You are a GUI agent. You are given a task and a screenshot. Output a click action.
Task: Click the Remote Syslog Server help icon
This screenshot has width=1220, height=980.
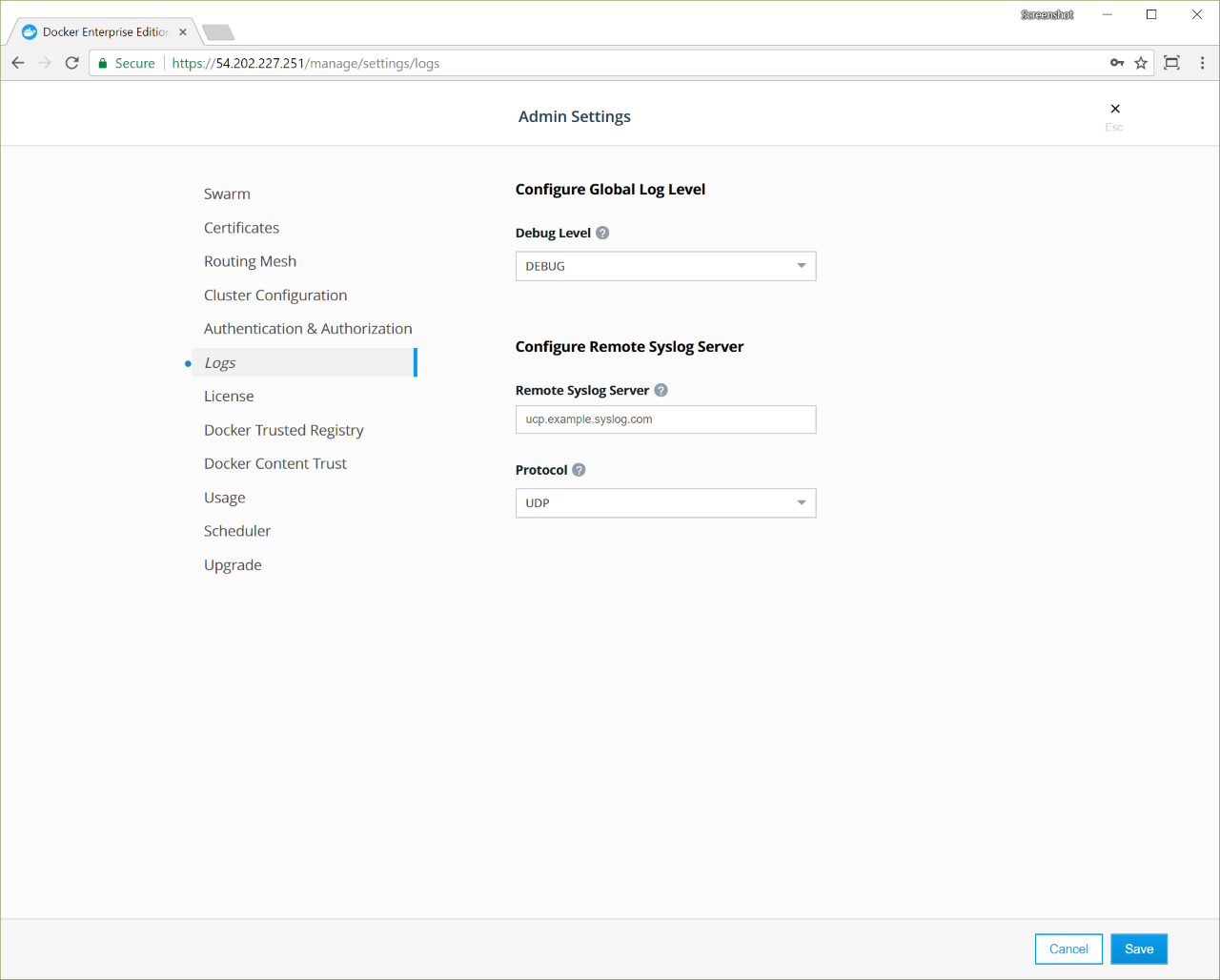pyautogui.click(x=661, y=390)
